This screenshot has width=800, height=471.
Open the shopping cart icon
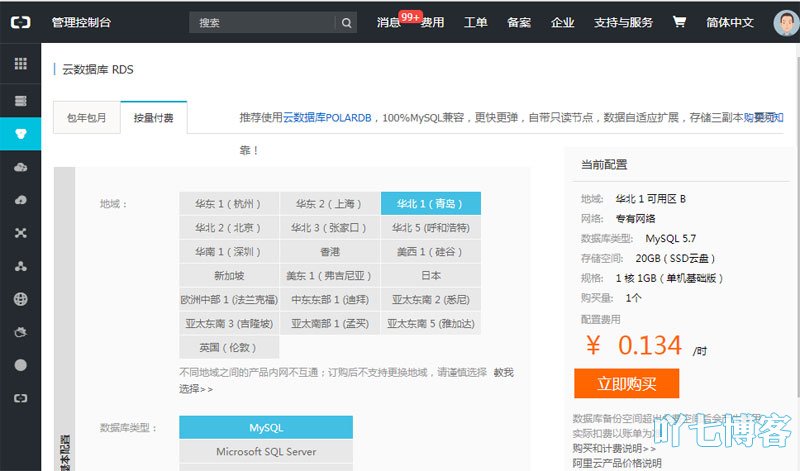[x=679, y=21]
